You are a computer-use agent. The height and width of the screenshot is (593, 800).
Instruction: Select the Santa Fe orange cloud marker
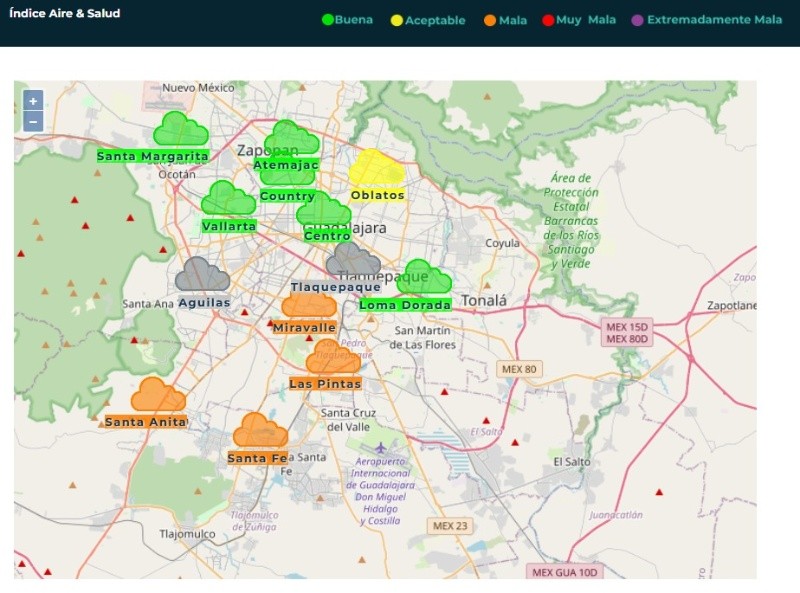(260, 431)
